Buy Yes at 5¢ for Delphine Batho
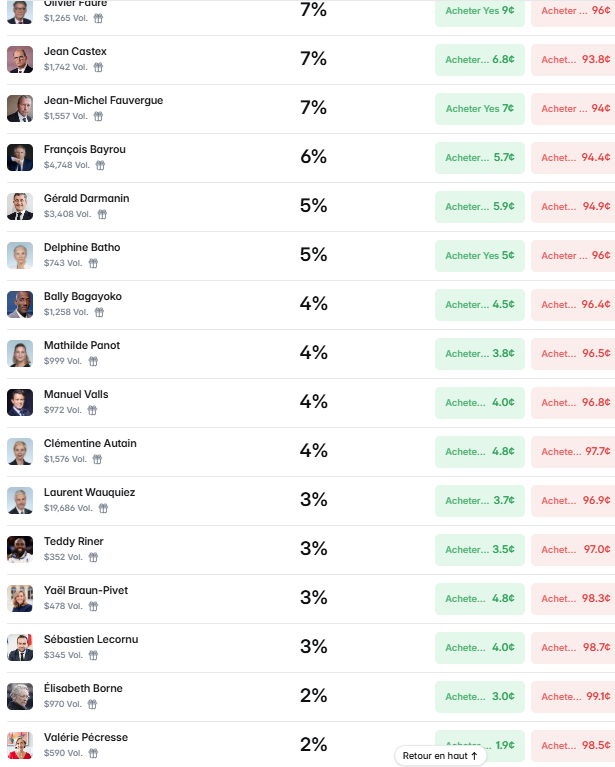Image resolution: width=615 pixels, height=767 pixels. tap(479, 255)
